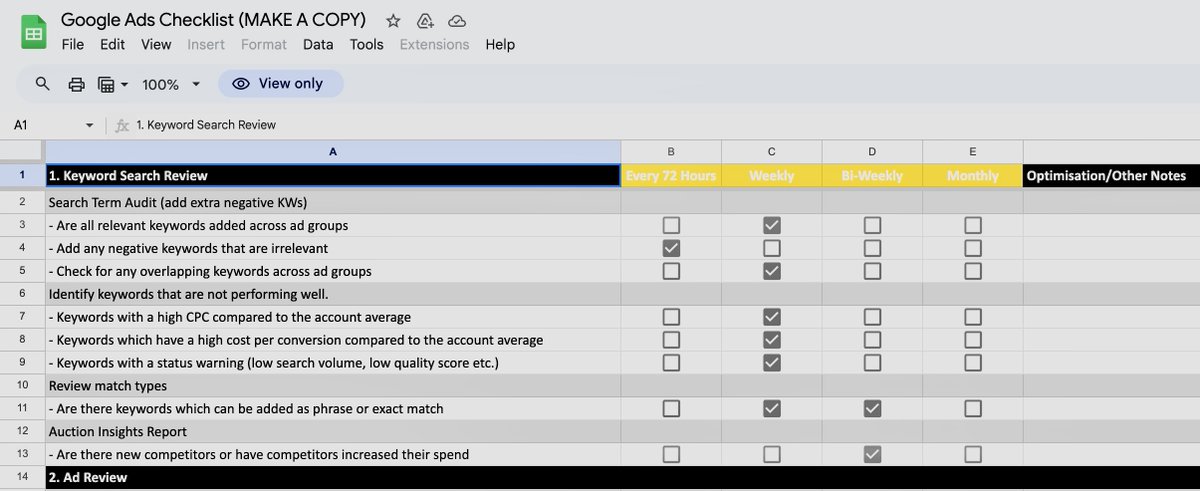The image size is (1200, 491).
Task: Star the Google Ads Checklist document
Action: tap(393, 20)
